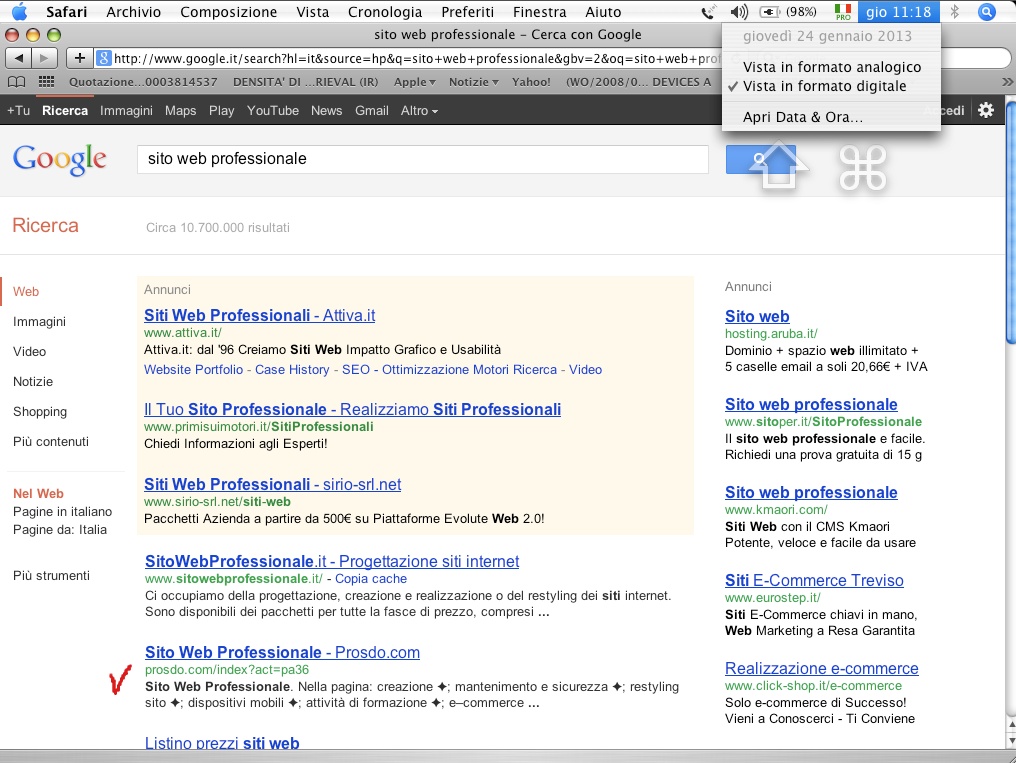Expand the Altro dropdown in Google bar
This screenshot has width=1016, height=763.
[419, 111]
